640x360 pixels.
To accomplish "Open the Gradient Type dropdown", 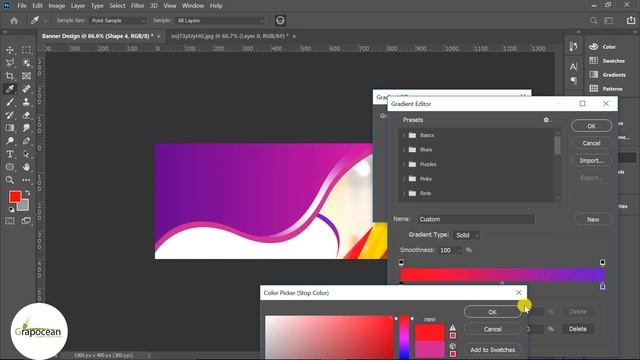I will [467, 235].
